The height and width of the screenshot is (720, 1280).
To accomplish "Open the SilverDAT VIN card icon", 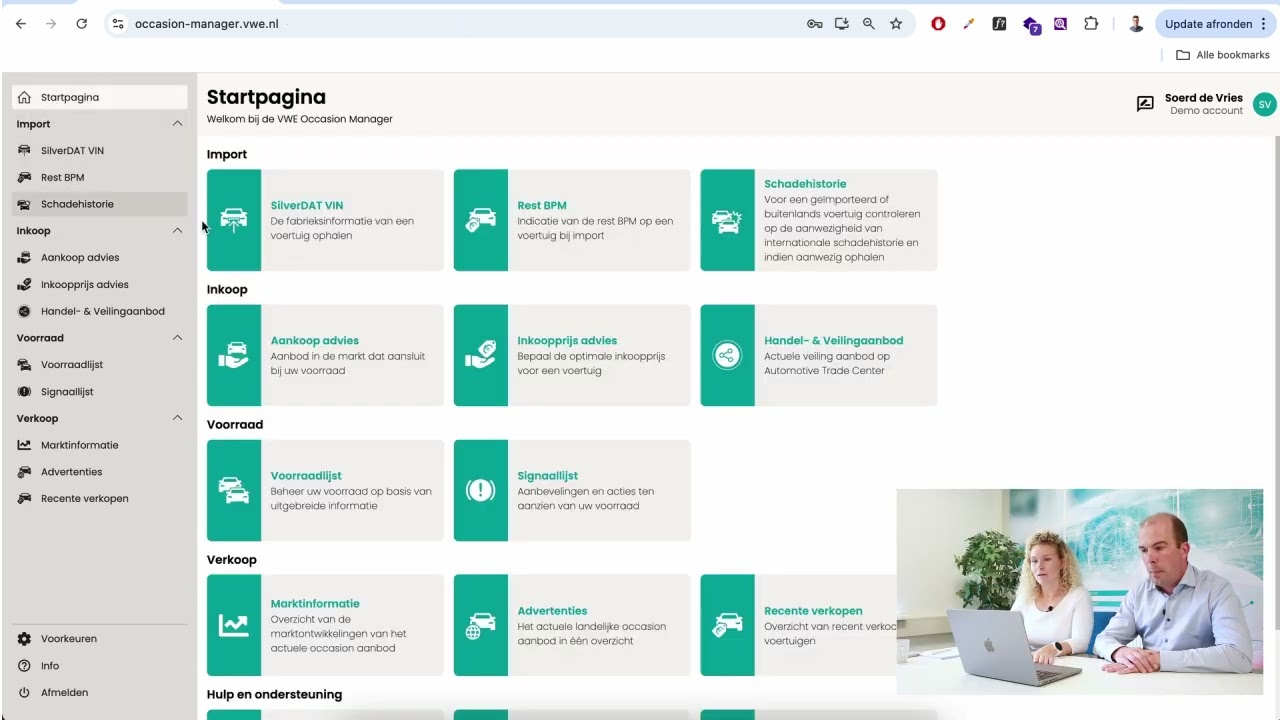I will pos(234,220).
